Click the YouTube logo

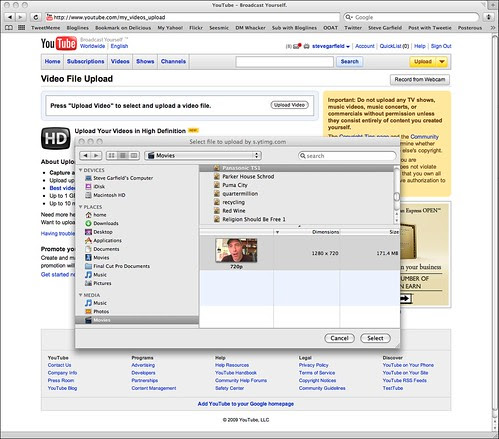pyautogui.click(x=59, y=43)
